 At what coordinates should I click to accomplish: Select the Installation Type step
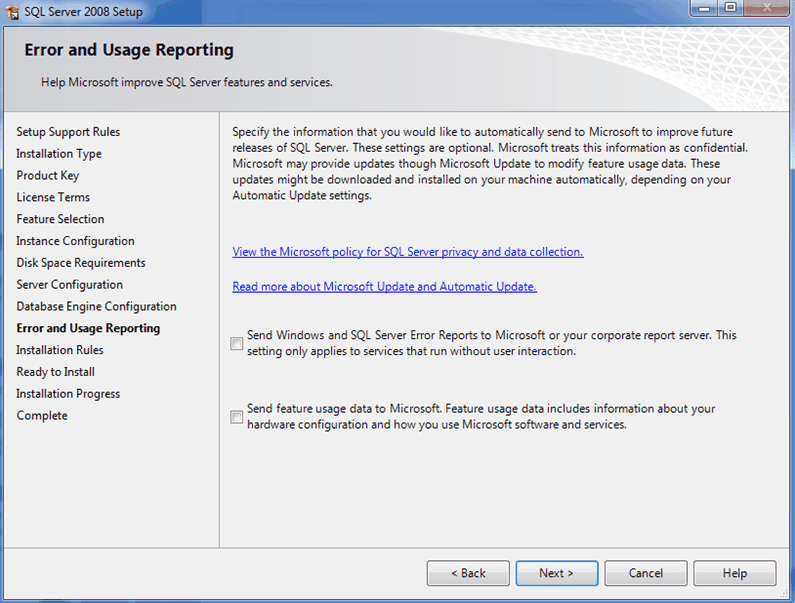point(59,154)
